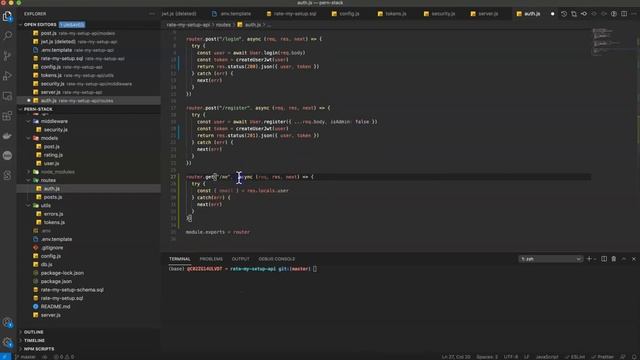Switch to the env.template tab

pos(232,14)
